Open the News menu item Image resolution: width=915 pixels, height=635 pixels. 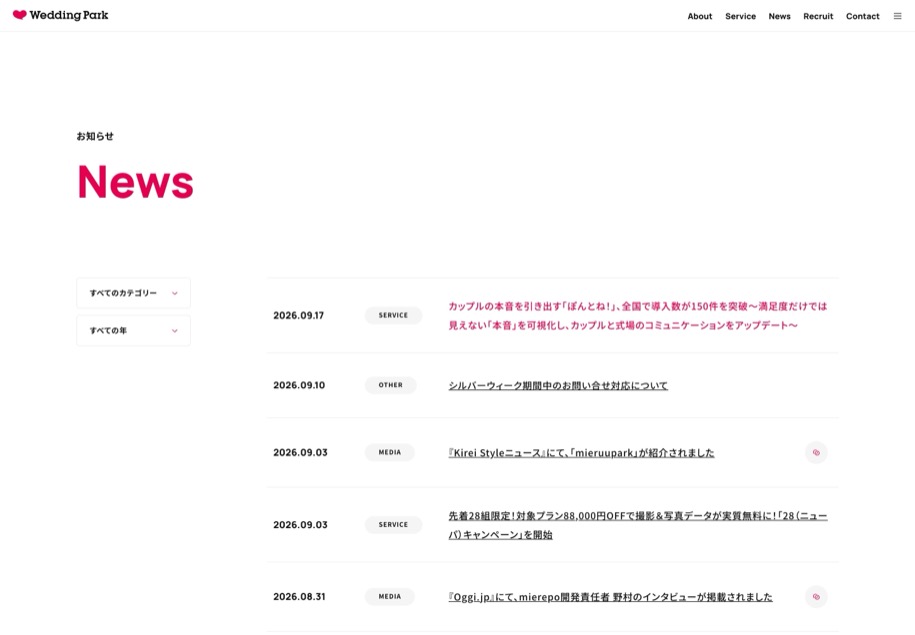779,16
